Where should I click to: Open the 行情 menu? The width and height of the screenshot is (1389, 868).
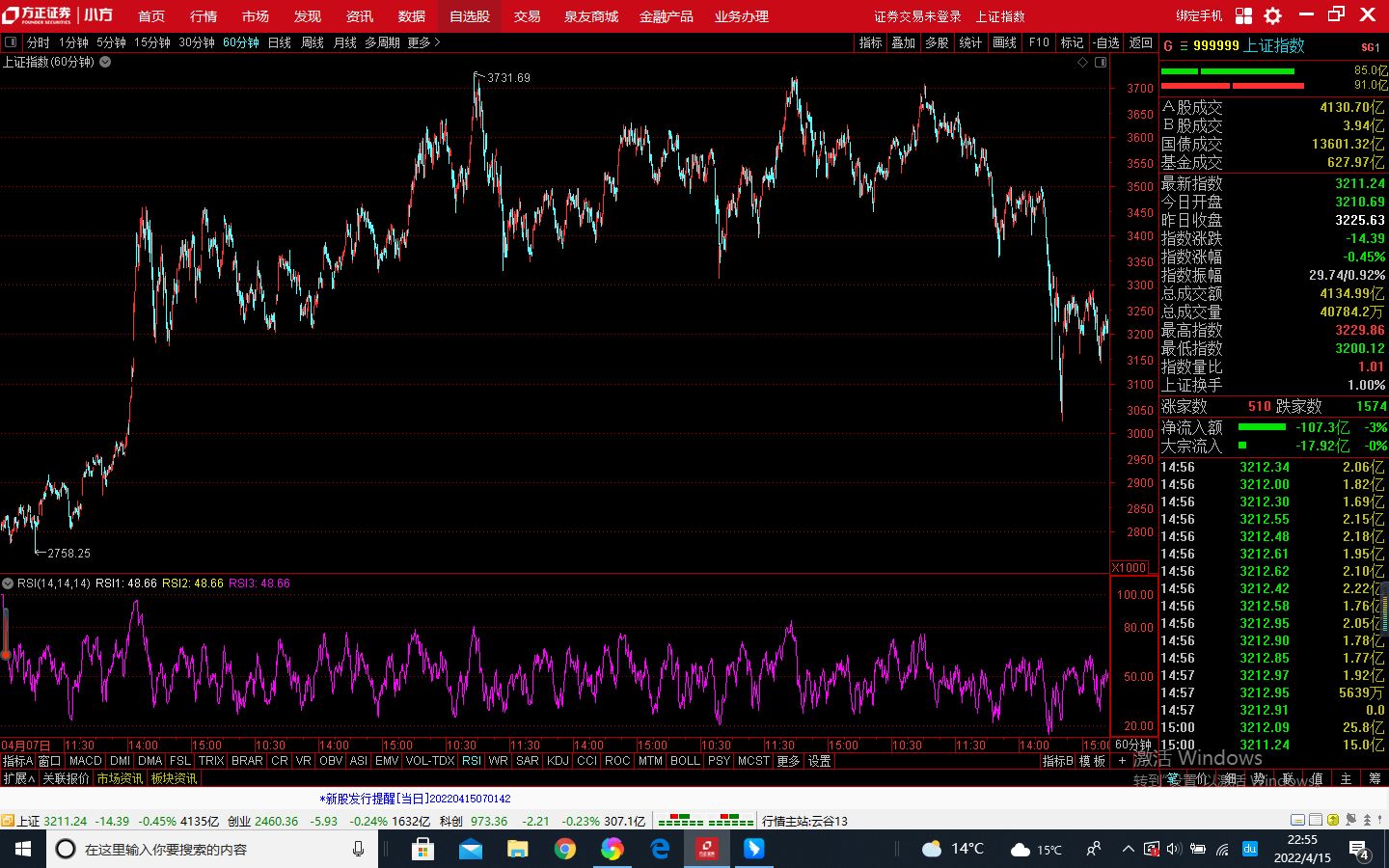tap(204, 16)
